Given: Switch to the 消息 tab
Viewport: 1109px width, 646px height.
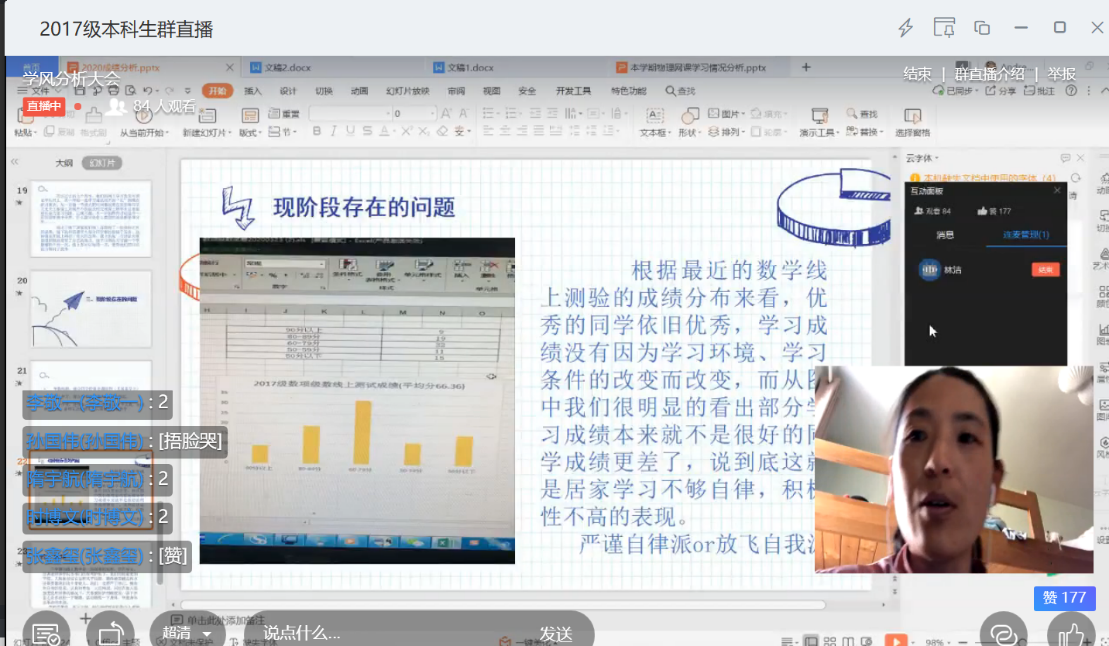Looking at the screenshot, I should [944, 235].
